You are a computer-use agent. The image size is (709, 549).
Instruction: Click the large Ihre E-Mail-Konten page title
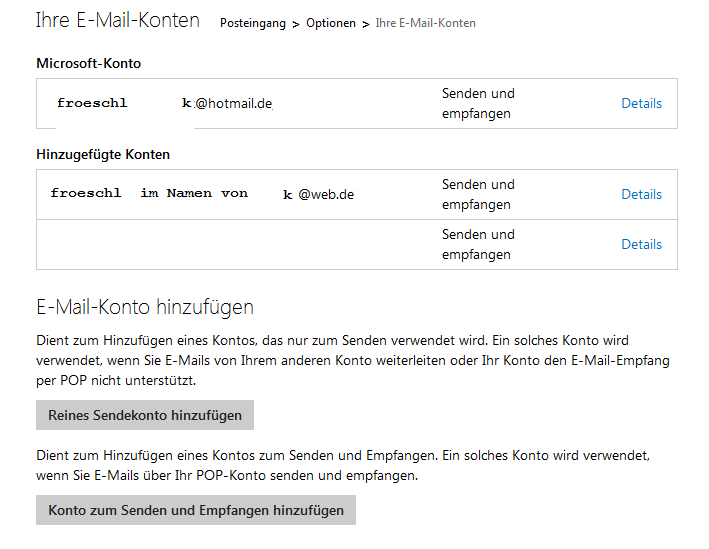118,20
